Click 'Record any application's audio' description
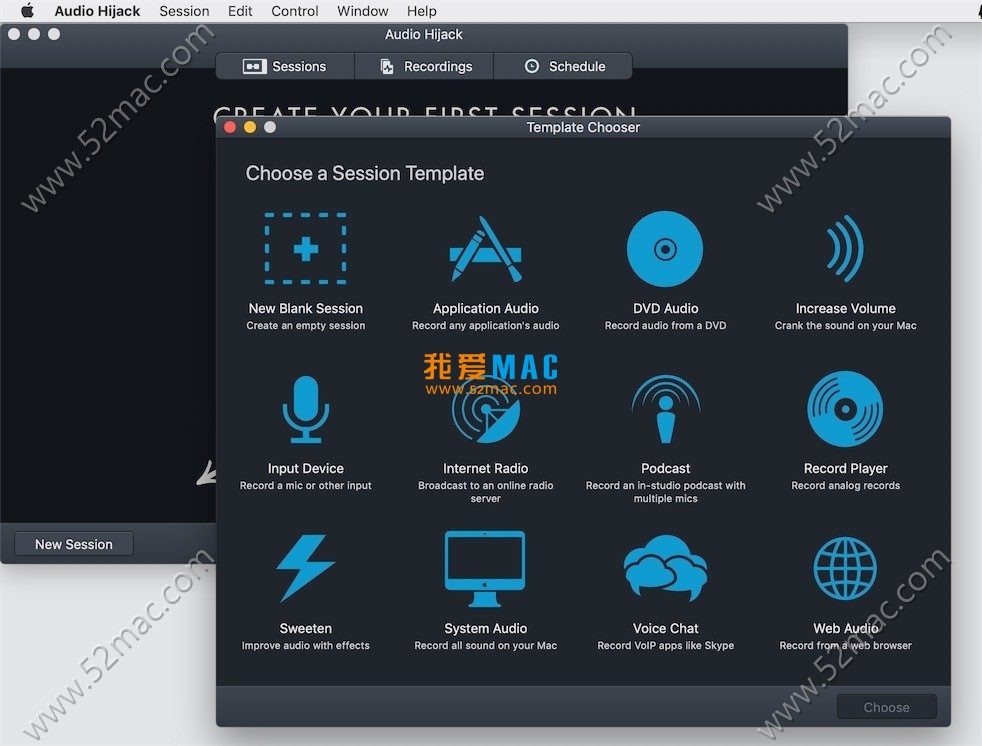 tap(485, 326)
